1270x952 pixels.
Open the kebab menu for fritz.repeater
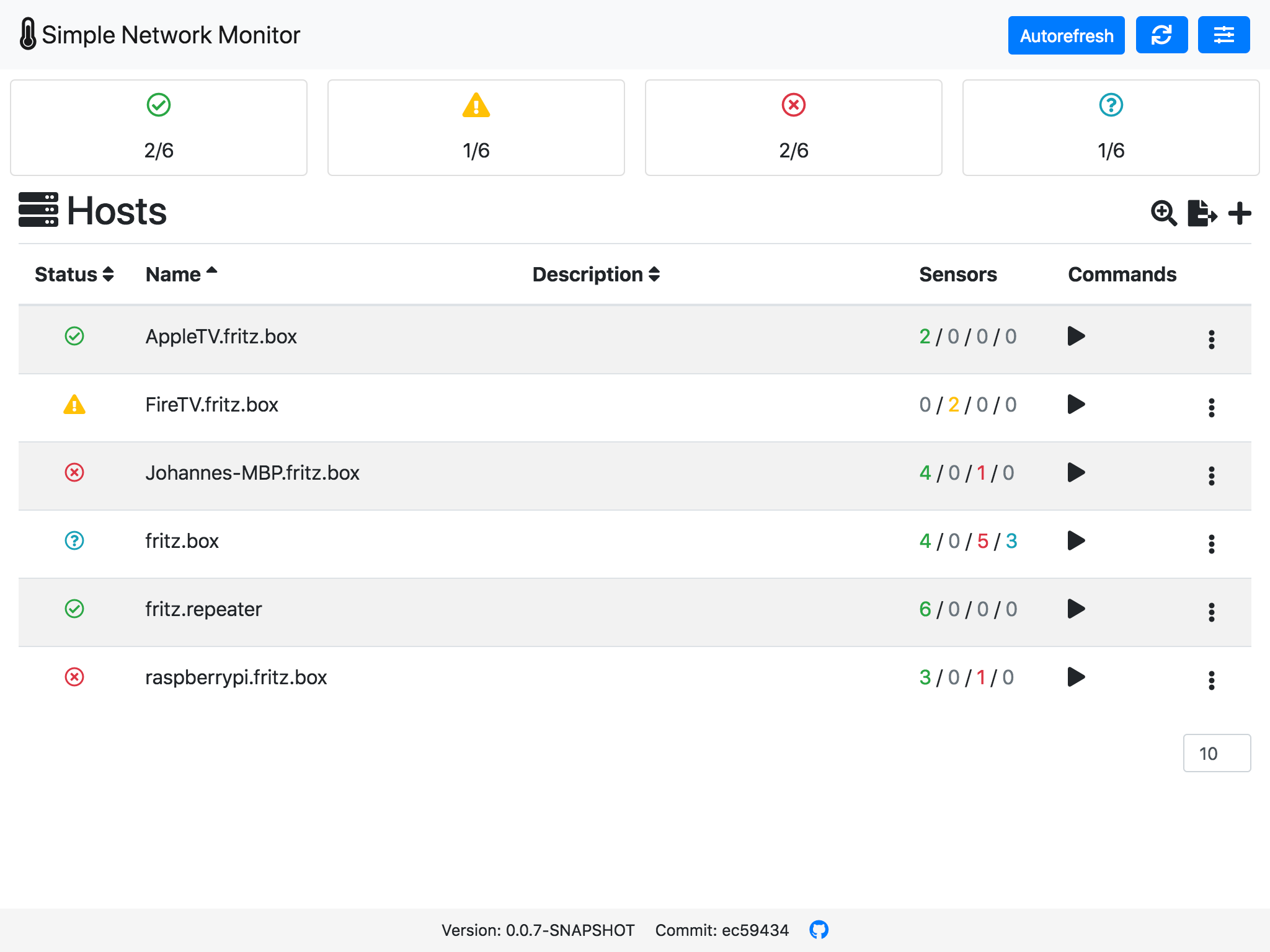point(1212,612)
